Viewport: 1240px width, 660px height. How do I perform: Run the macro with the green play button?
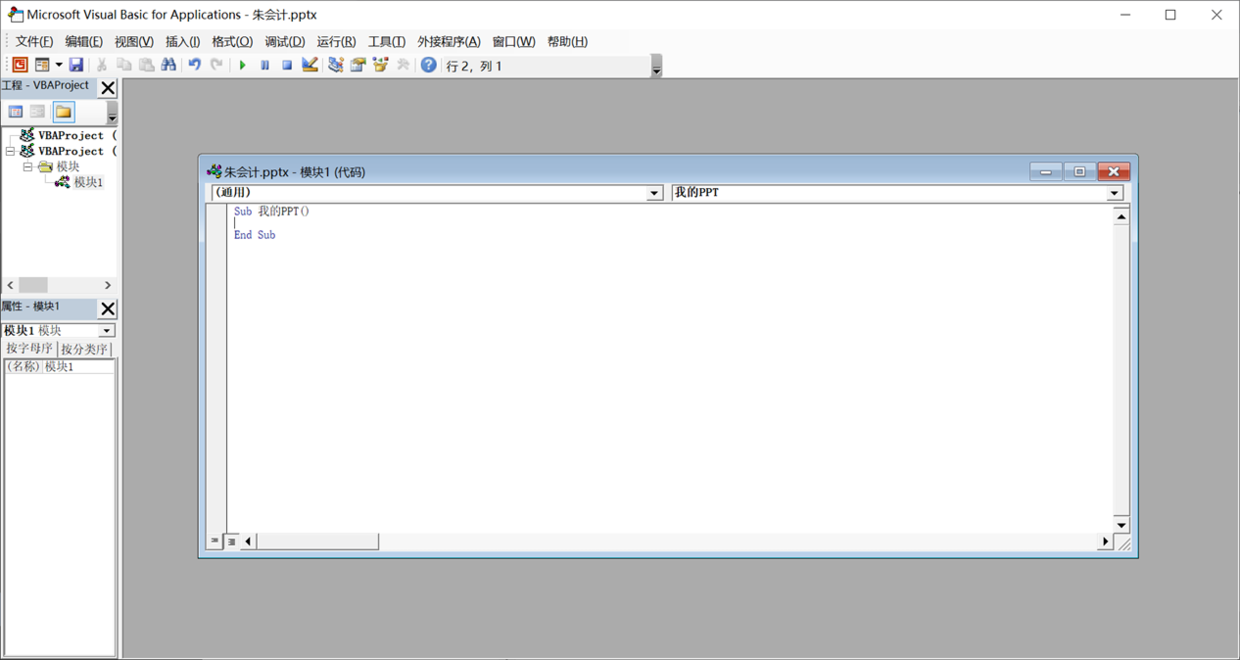tap(242, 65)
